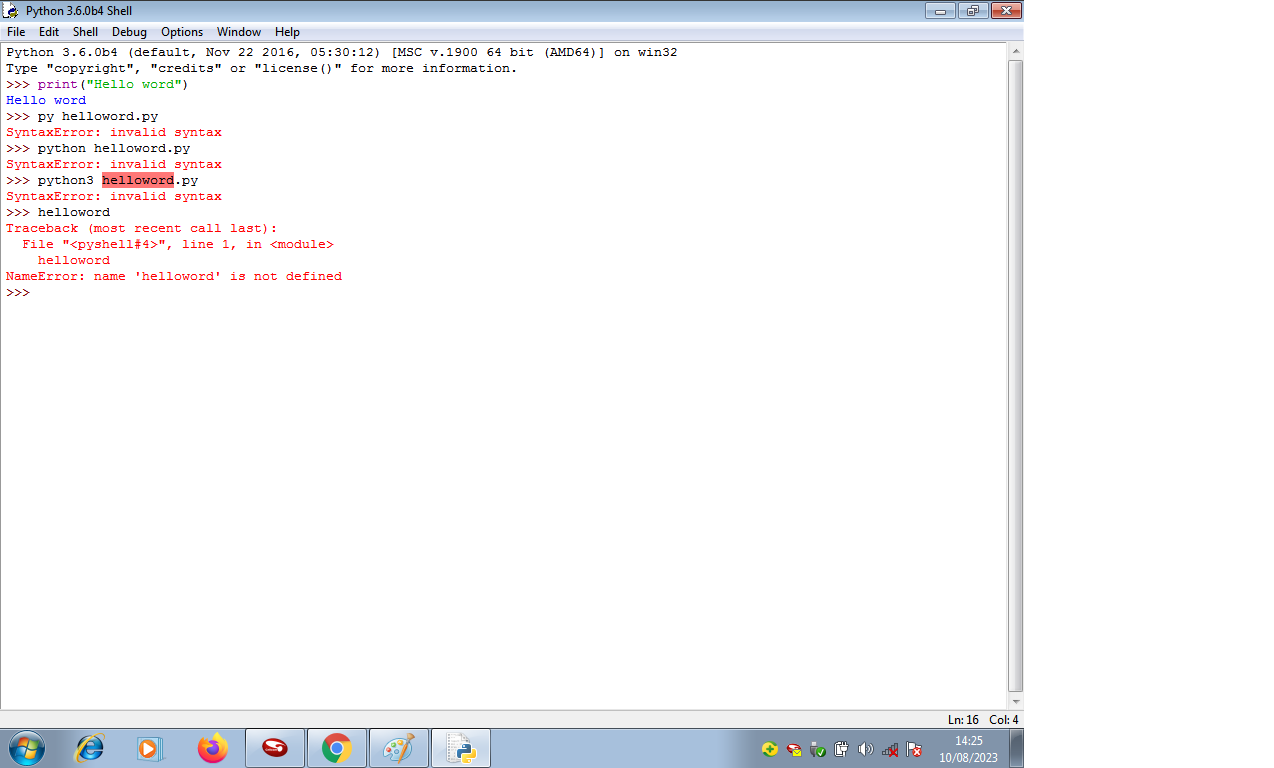Click the highlighted 'helloword' text
The width and height of the screenshot is (1274, 768).
coord(138,180)
